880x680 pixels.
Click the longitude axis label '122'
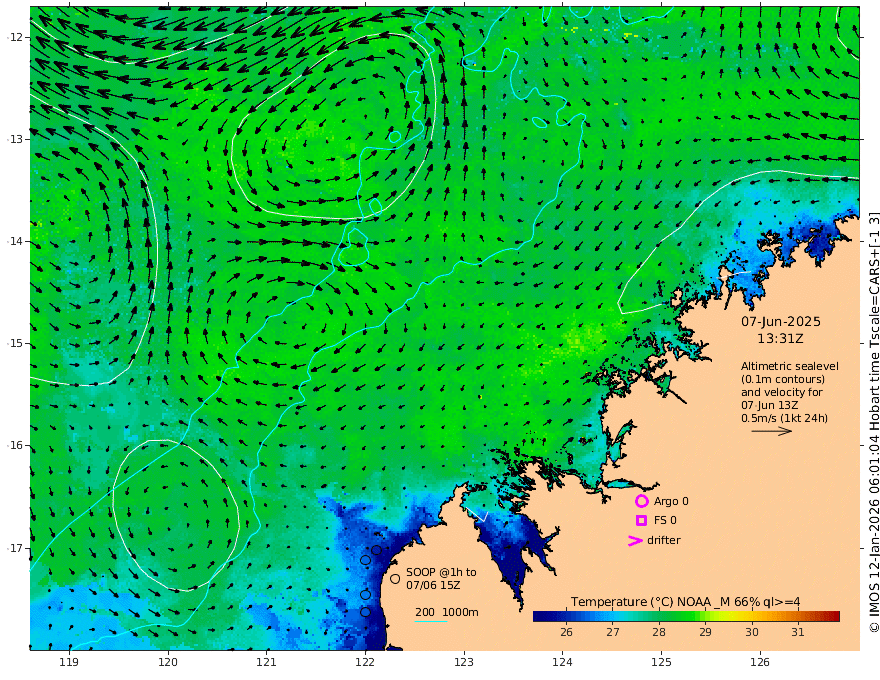coord(365,662)
